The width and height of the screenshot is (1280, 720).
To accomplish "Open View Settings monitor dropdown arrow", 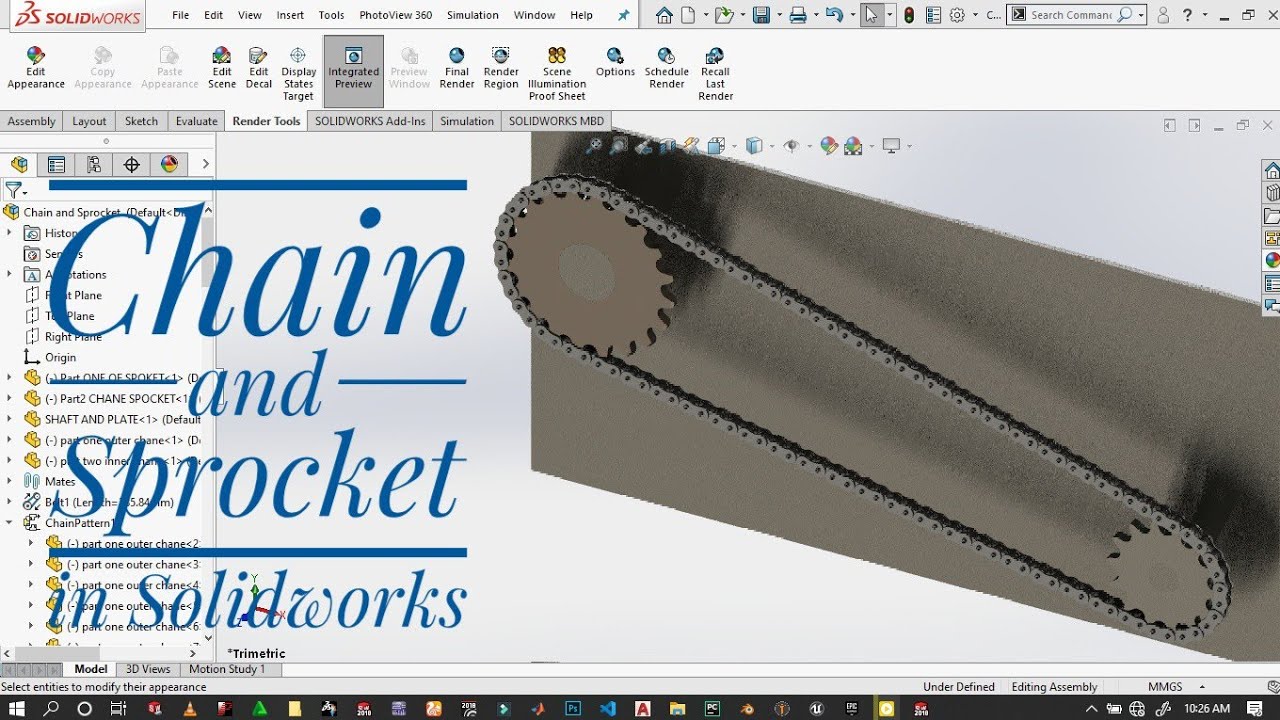I will pyautogui.click(x=909, y=146).
